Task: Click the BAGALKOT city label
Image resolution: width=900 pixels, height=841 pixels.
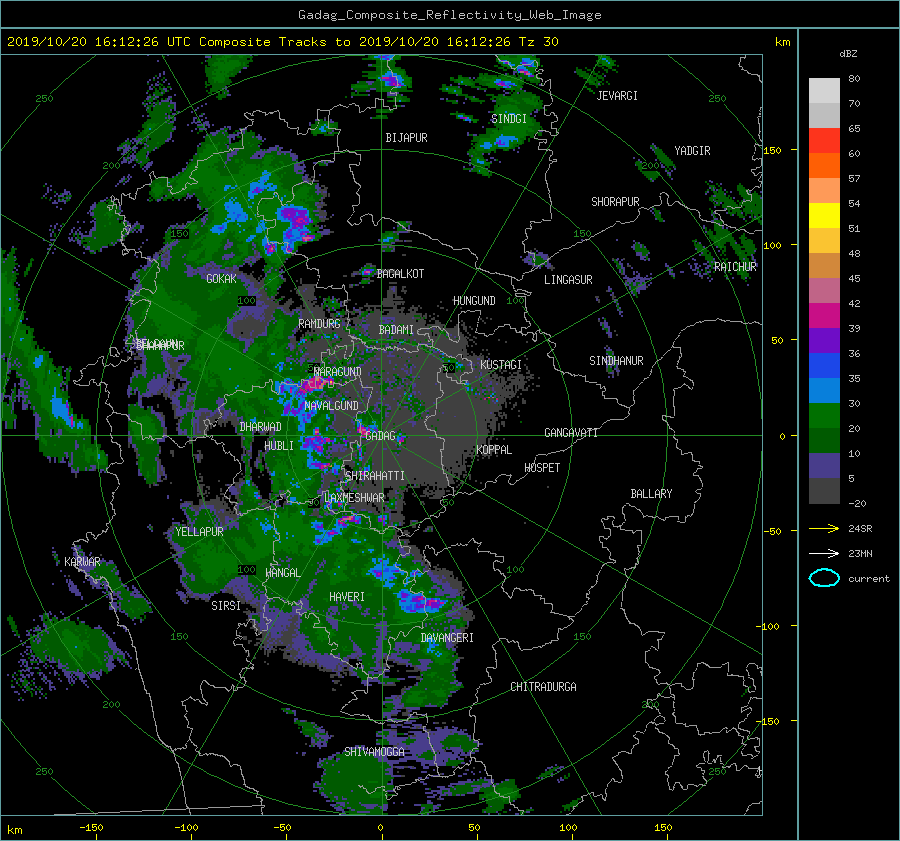Action: pyautogui.click(x=400, y=274)
